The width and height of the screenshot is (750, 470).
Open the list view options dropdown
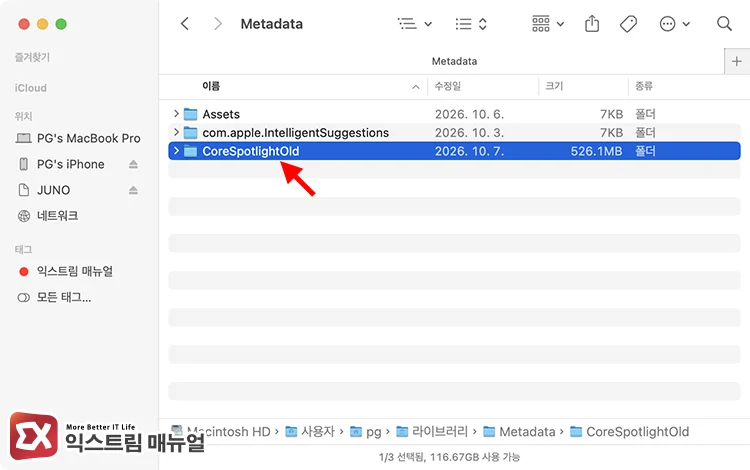tap(415, 23)
